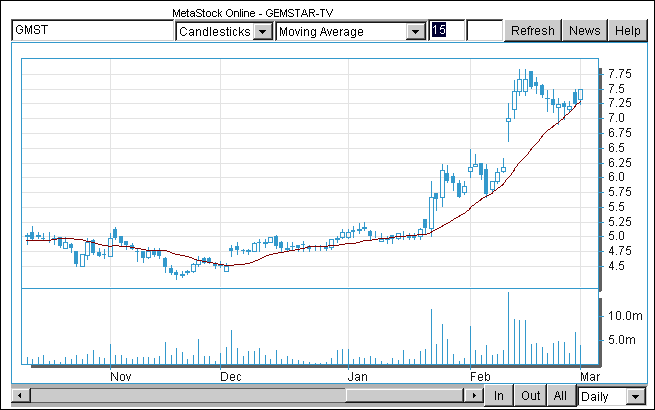Zoom out with the Out button
The height and width of the screenshot is (410, 655).
tap(531, 395)
